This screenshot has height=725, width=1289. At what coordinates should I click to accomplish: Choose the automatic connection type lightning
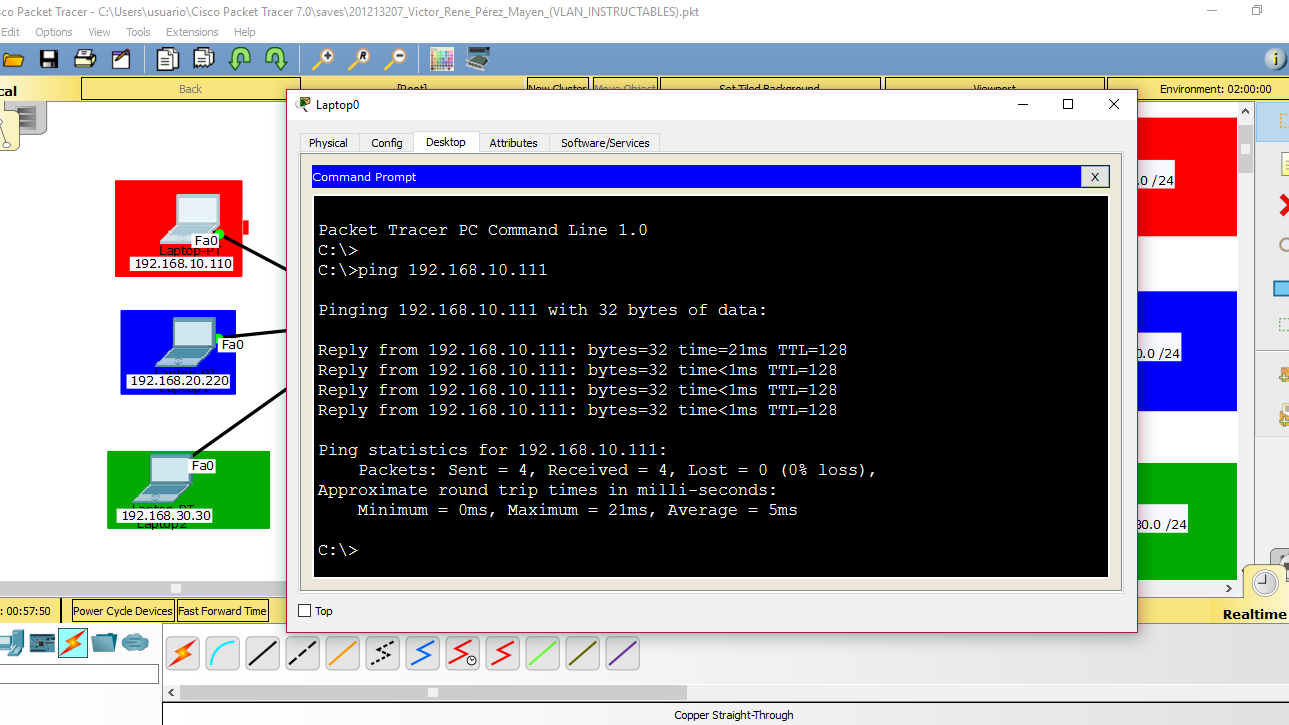coord(183,654)
